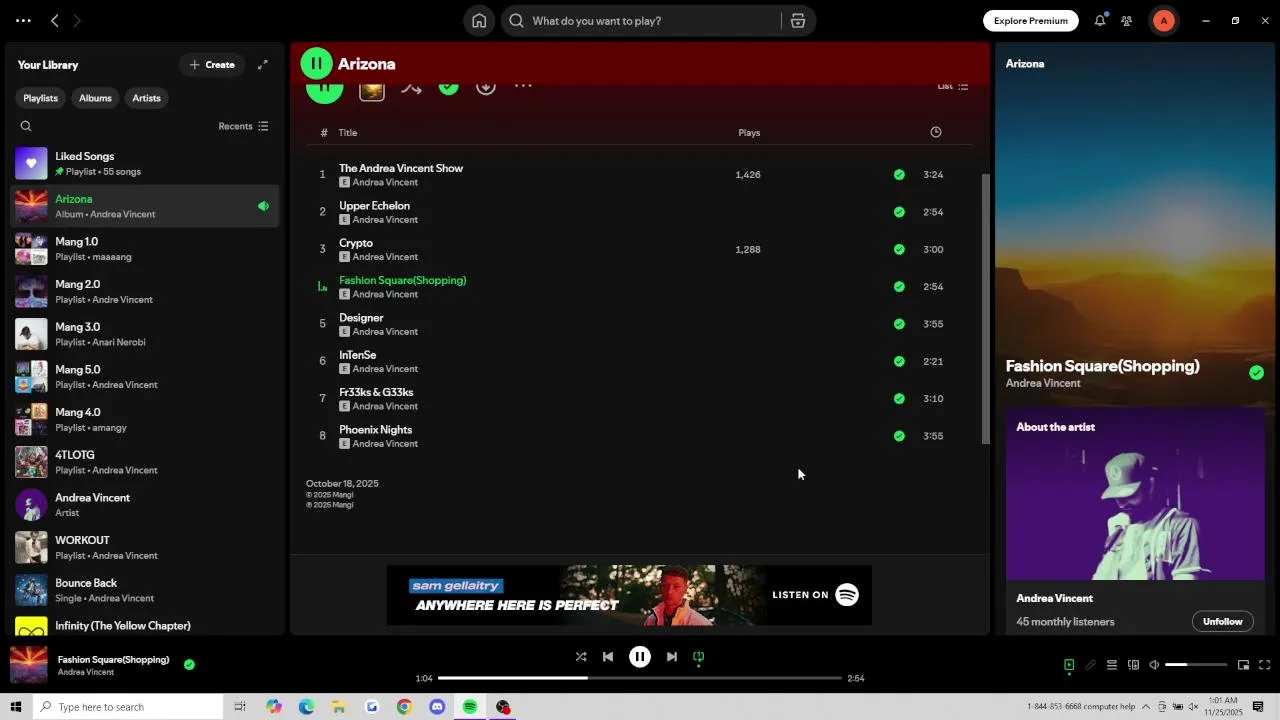Open the Home page icon
Screen dimensions: 1280x720
click(480, 21)
